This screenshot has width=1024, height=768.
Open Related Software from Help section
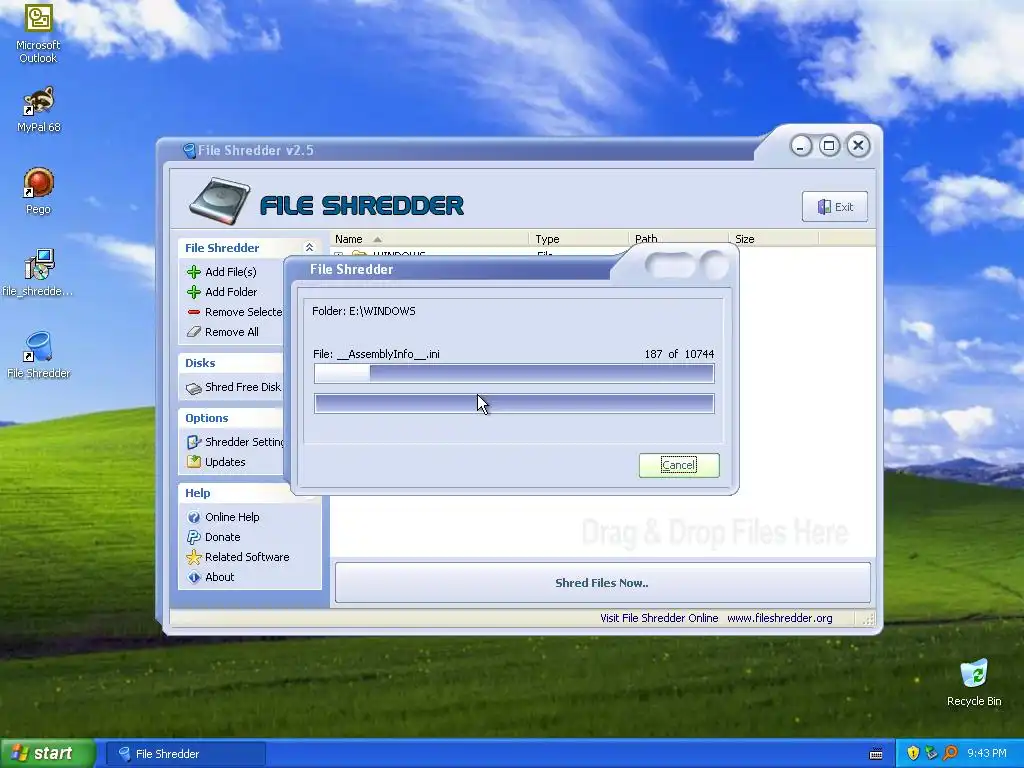pyautogui.click(x=247, y=557)
